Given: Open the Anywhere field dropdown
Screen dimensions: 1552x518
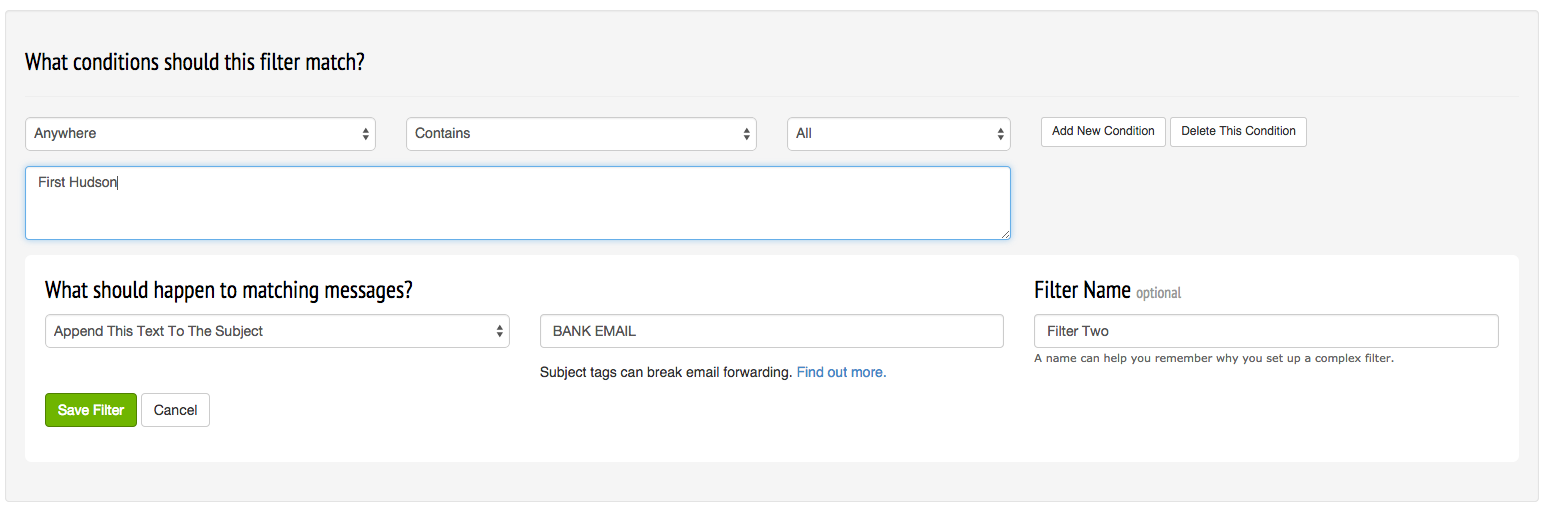Looking at the screenshot, I should click(x=200, y=134).
